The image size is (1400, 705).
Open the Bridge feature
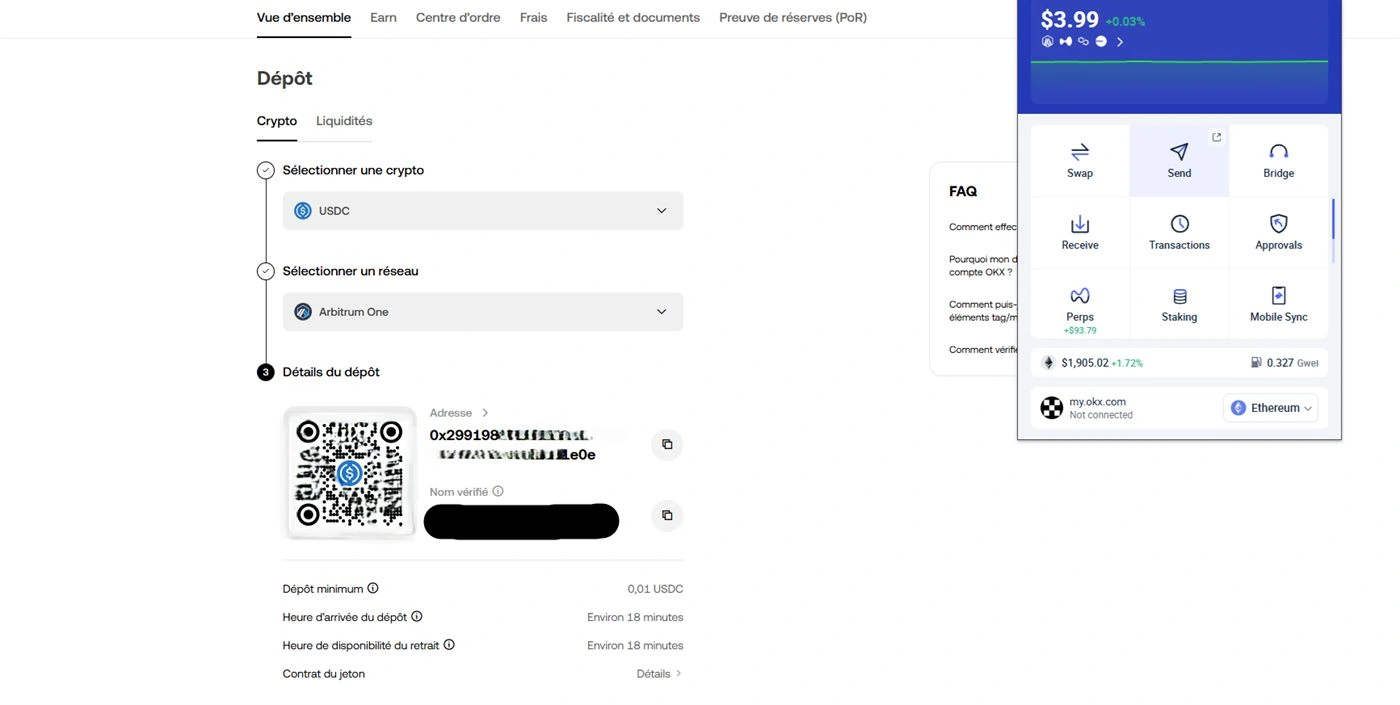coord(1278,160)
